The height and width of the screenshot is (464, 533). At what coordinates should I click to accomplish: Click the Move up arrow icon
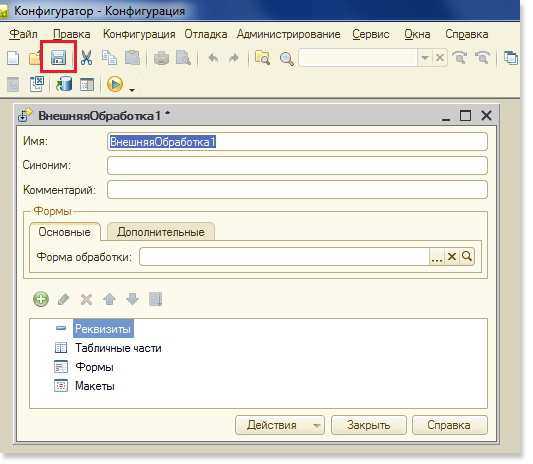tap(109, 299)
